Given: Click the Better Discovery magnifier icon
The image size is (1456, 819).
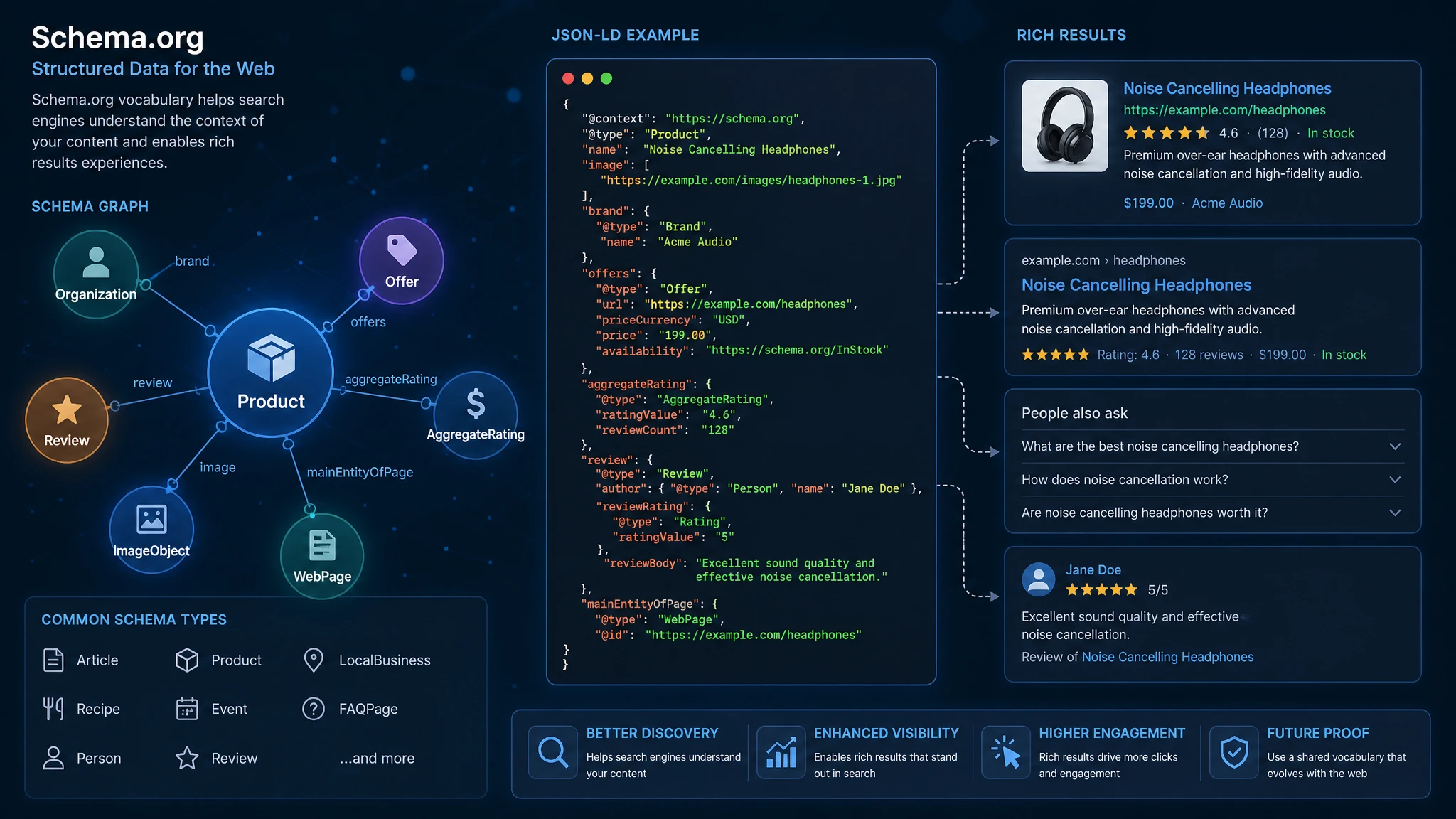Looking at the screenshot, I should point(553,752).
